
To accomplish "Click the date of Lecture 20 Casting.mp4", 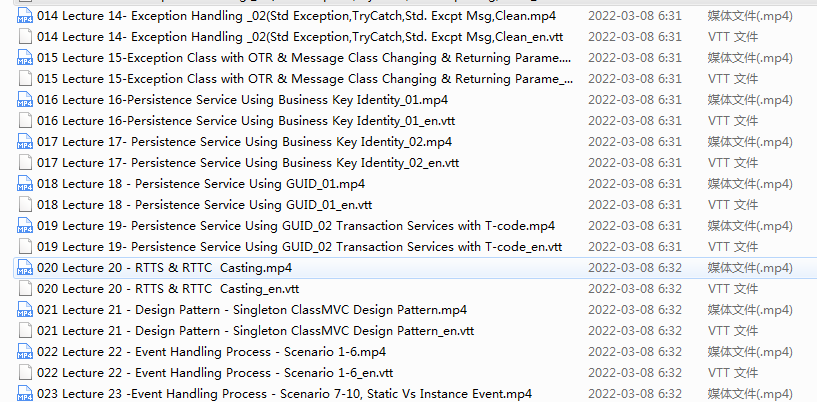I will click(635, 268).
